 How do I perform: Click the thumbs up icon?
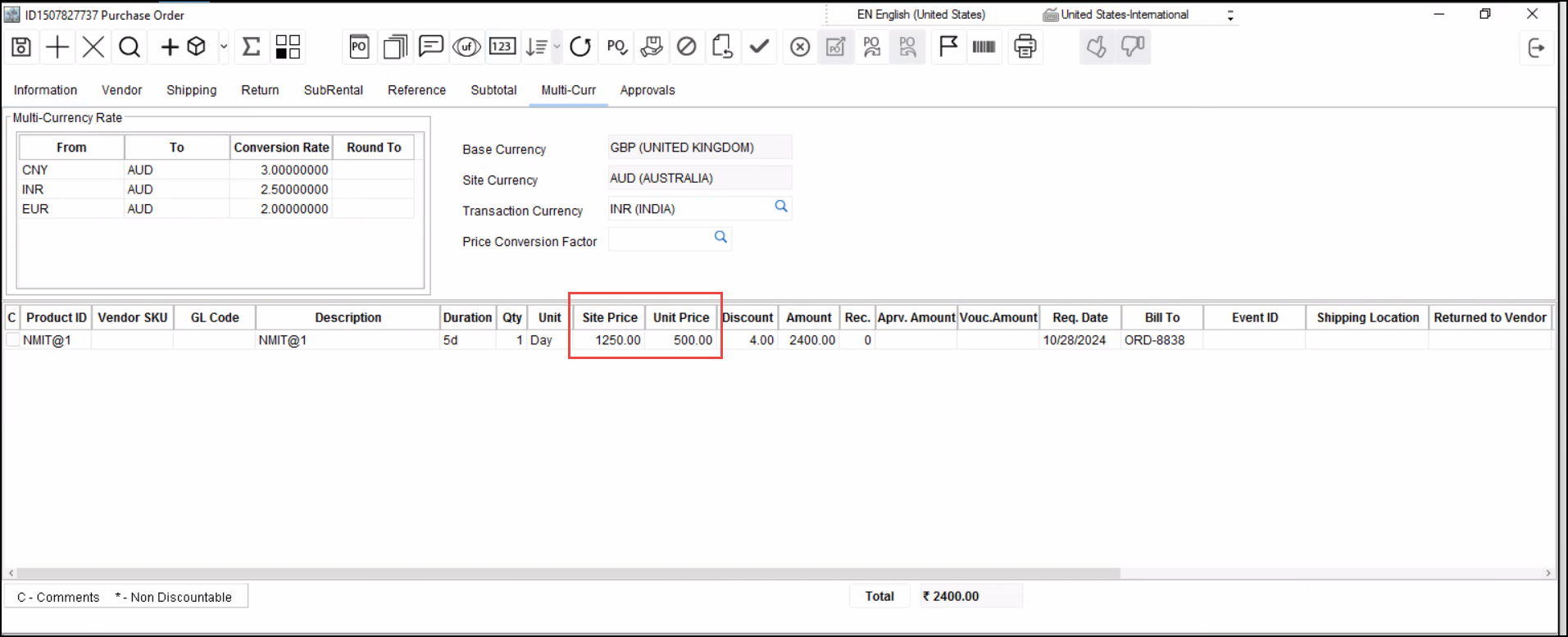1097,48
